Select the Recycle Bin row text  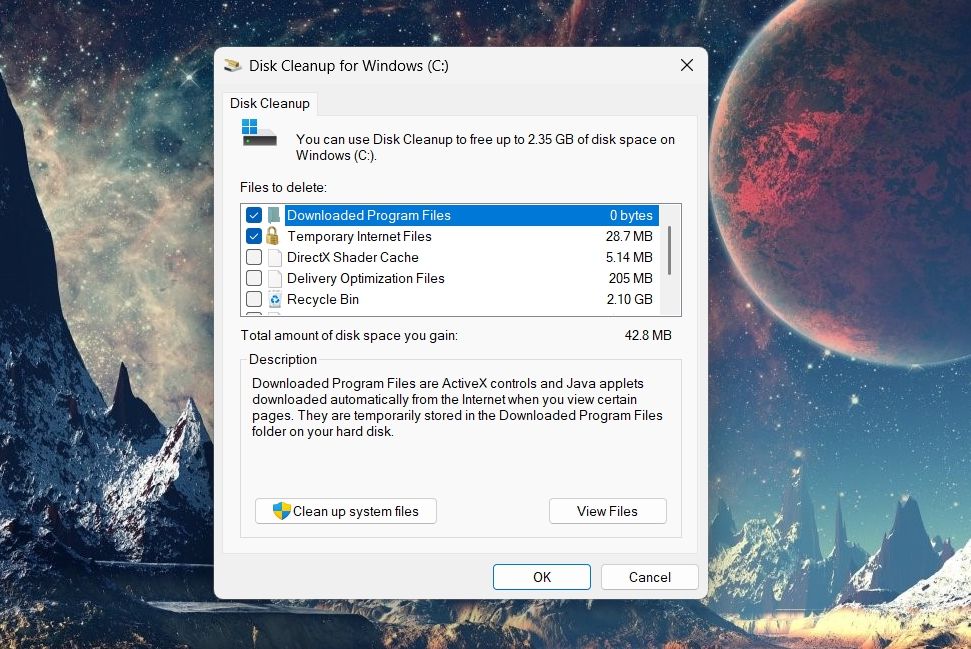click(323, 299)
